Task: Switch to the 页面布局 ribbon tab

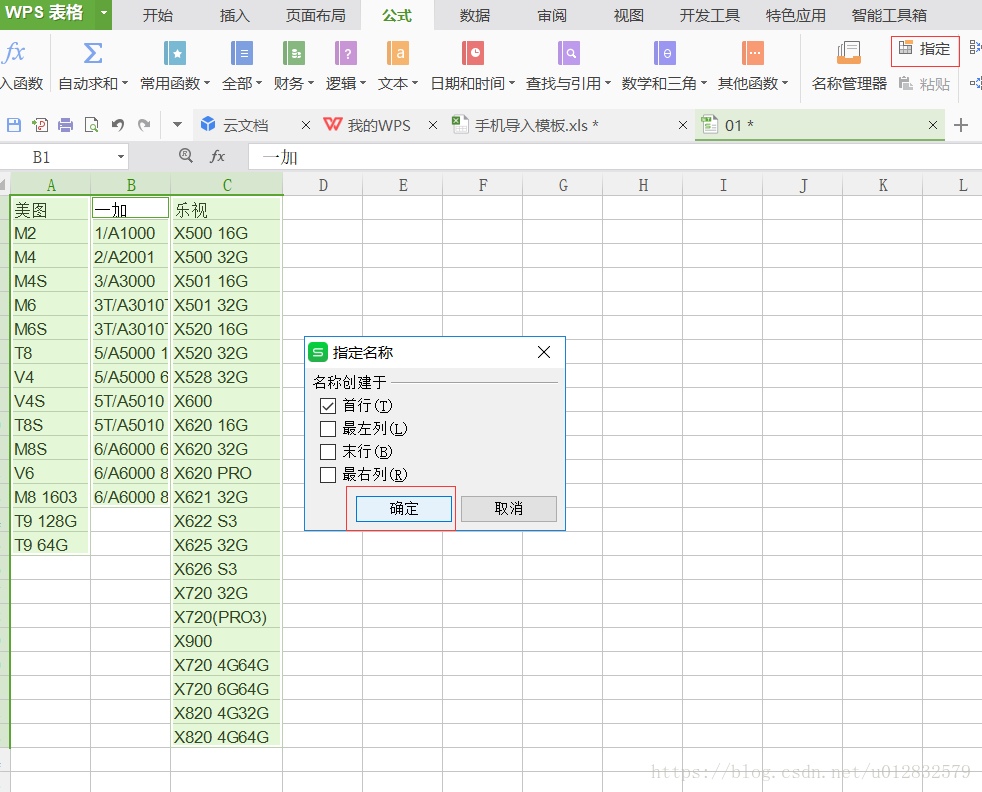Action: click(316, 15)
